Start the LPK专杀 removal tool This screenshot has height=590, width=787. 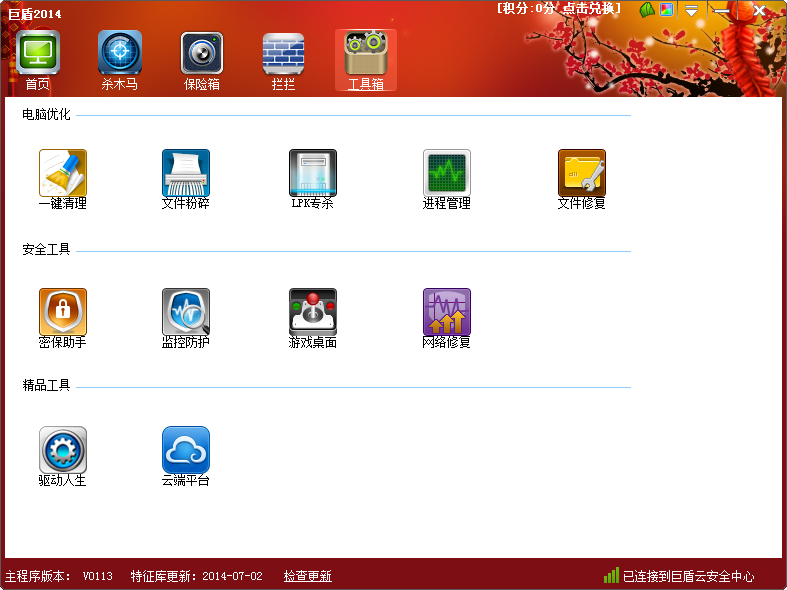point(313,180)
